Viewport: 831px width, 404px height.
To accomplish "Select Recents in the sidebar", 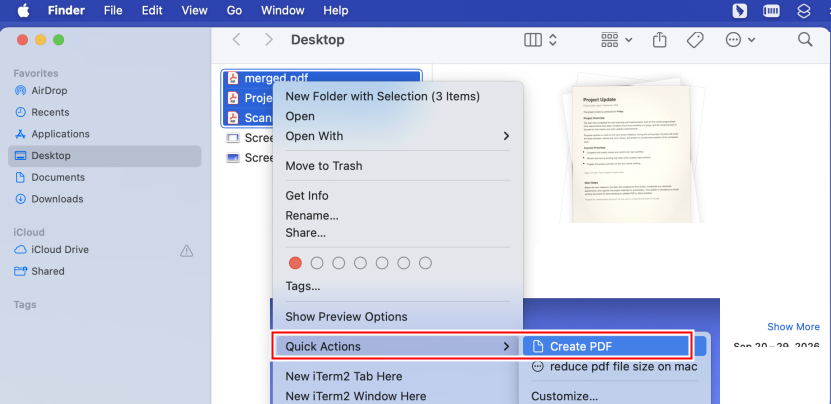I will click(x=104, y=112).
